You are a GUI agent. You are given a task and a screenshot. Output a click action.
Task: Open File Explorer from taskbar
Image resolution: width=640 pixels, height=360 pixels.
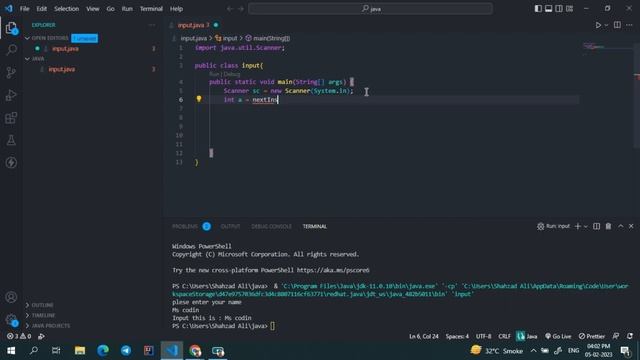coord(80,351)
